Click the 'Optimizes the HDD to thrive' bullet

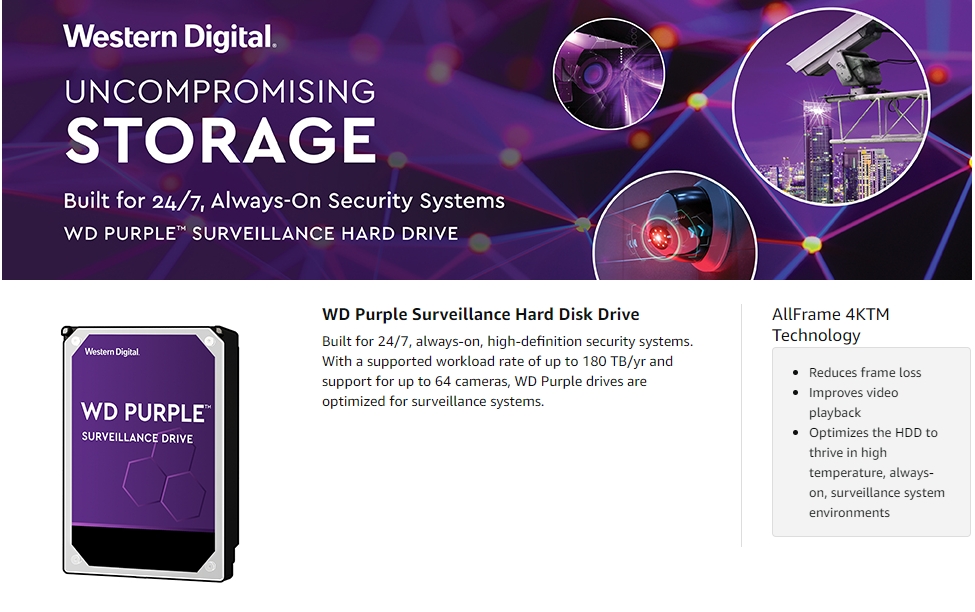point(876,473)
